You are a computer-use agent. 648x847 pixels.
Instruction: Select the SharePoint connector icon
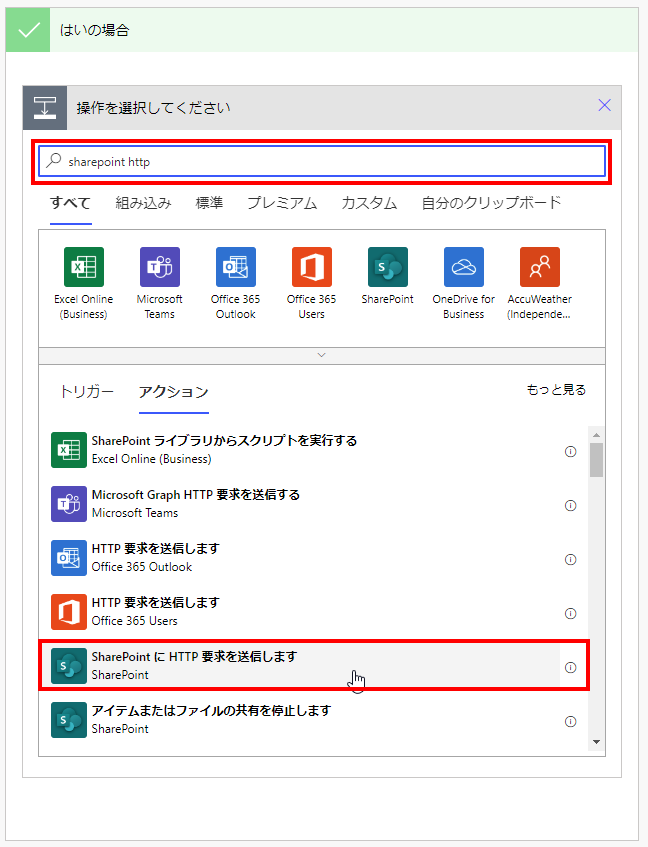click(x=388, y=267)
